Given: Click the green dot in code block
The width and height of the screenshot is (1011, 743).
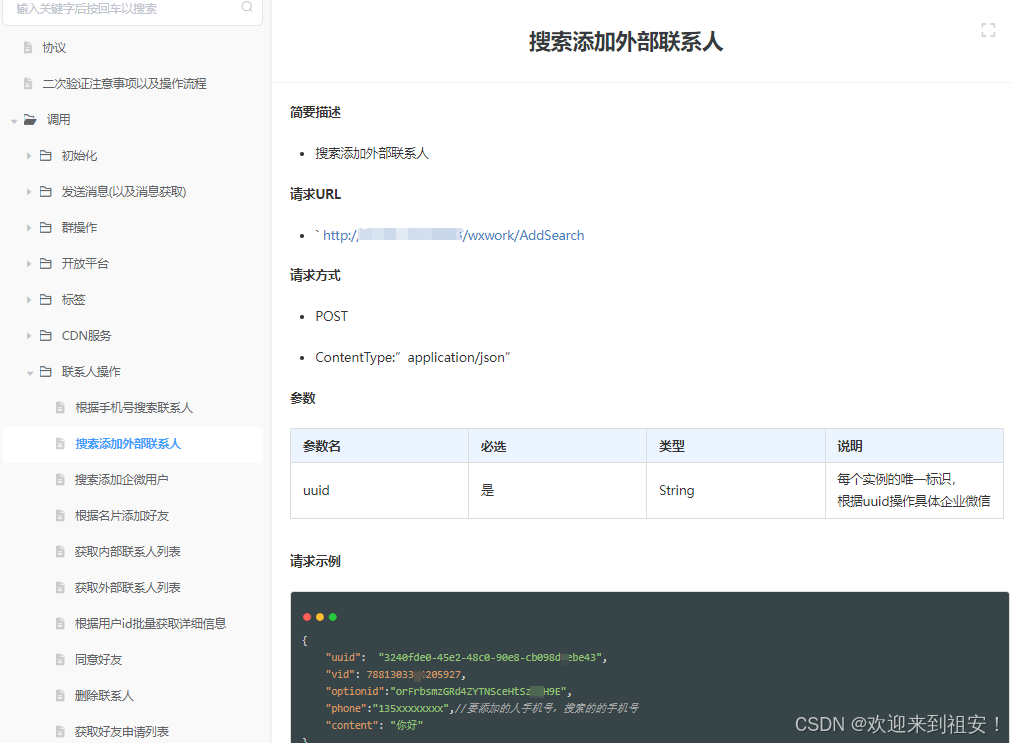Looking at the screenshot, I should click(333, 617).
